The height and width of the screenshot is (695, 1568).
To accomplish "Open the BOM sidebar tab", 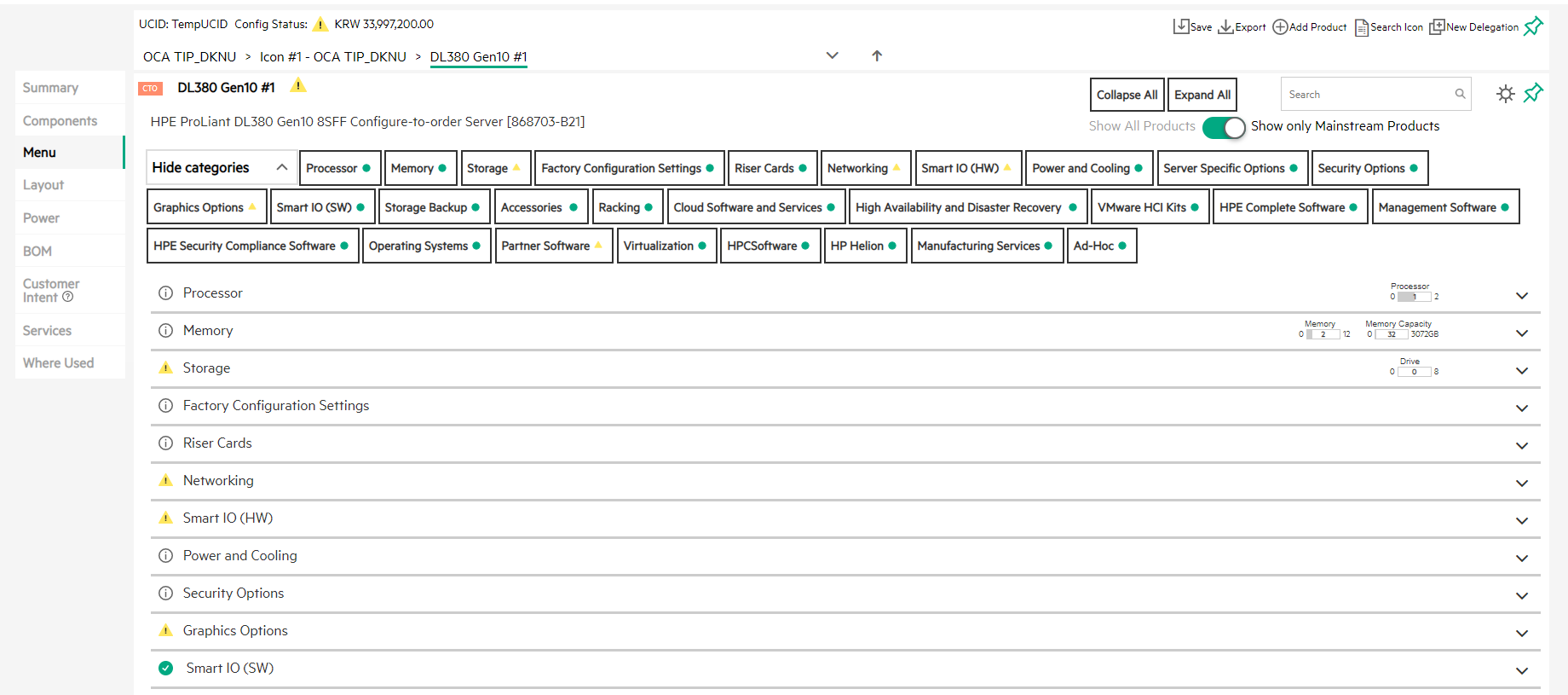I will (70, 251).
